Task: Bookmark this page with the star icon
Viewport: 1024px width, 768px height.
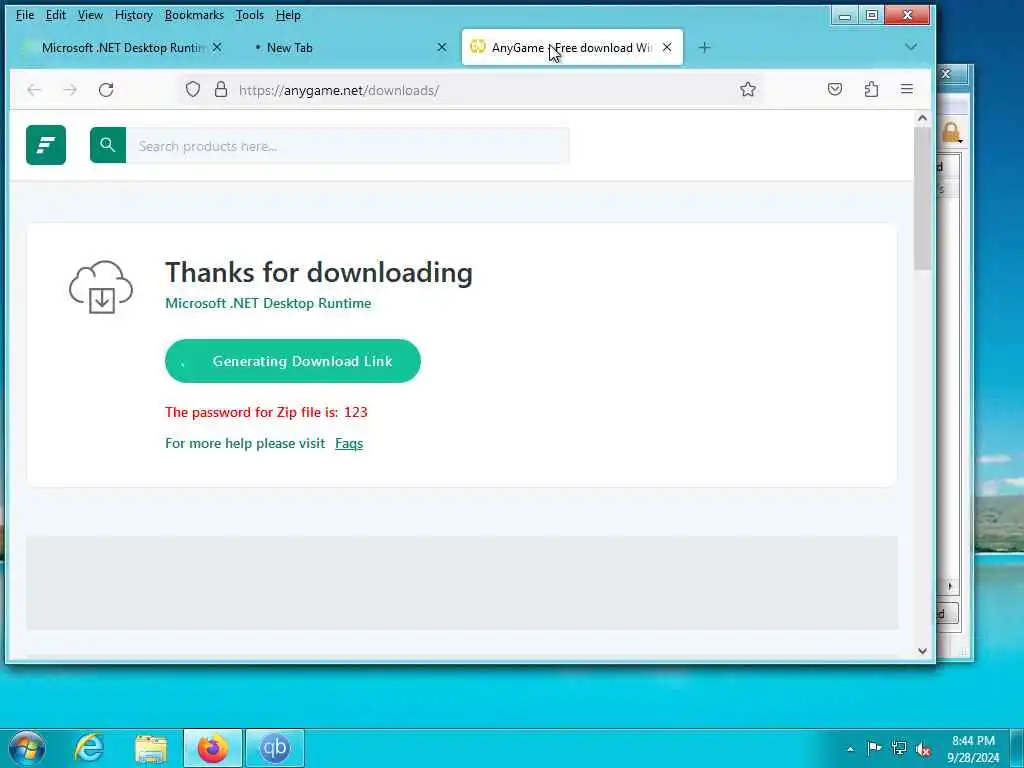Action: 748,89
